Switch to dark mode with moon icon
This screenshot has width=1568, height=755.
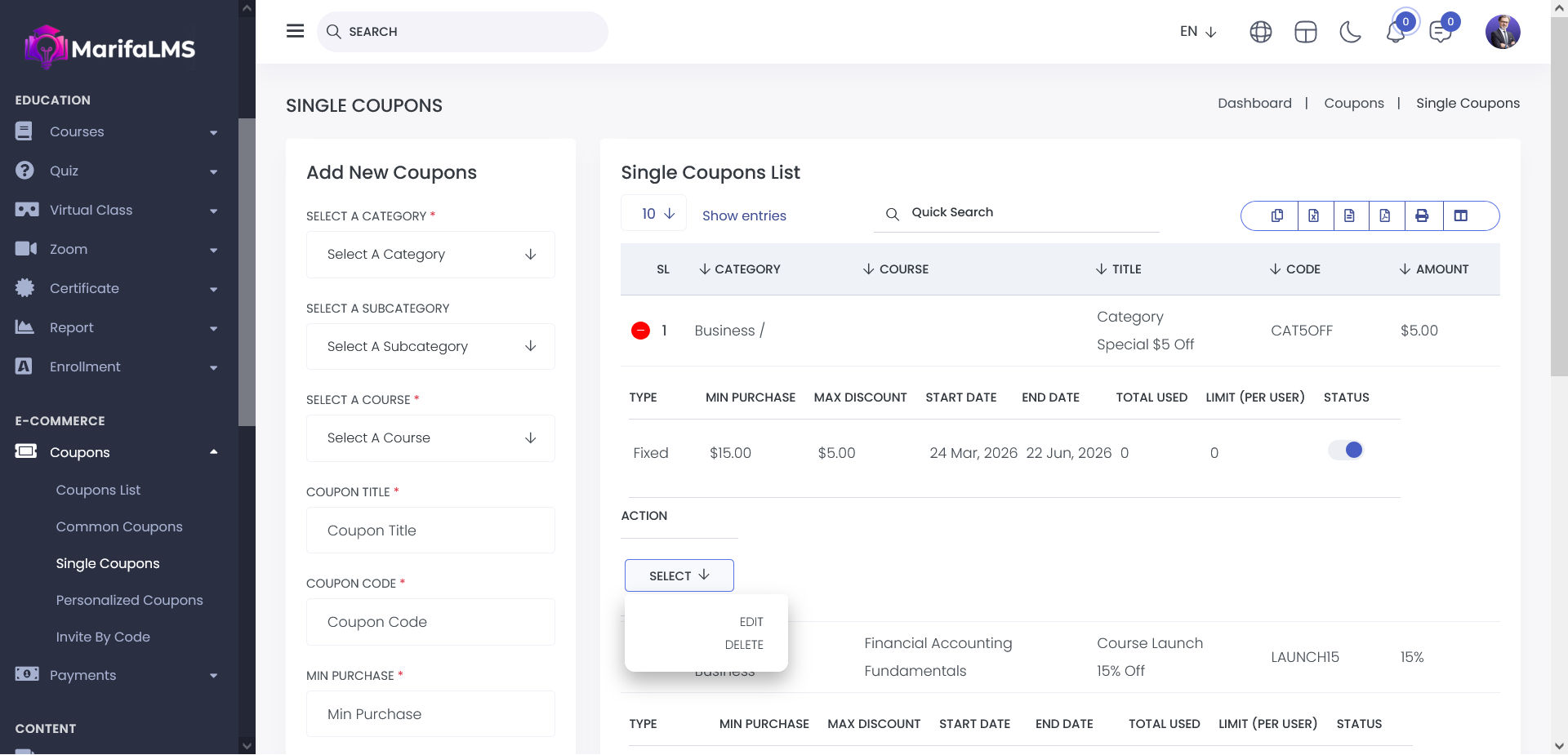pos(1351,32)
